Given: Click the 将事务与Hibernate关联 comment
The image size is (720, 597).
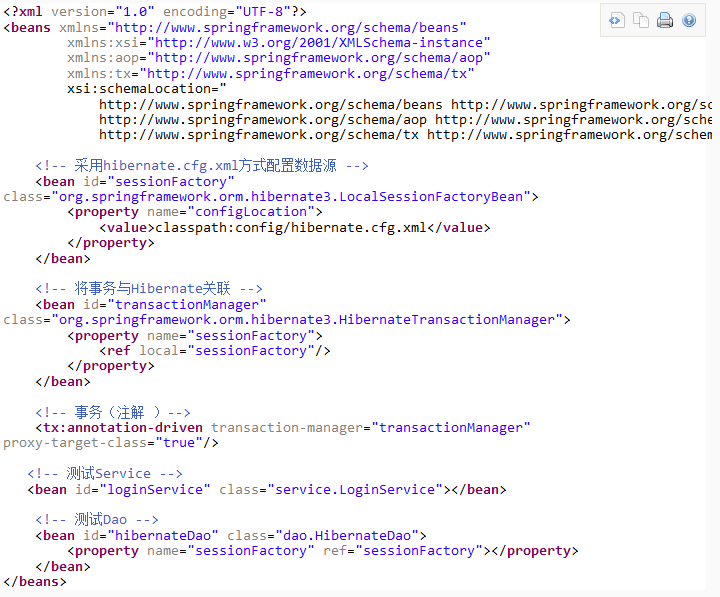Looking at the screenshot, I should tap(149, 288).
